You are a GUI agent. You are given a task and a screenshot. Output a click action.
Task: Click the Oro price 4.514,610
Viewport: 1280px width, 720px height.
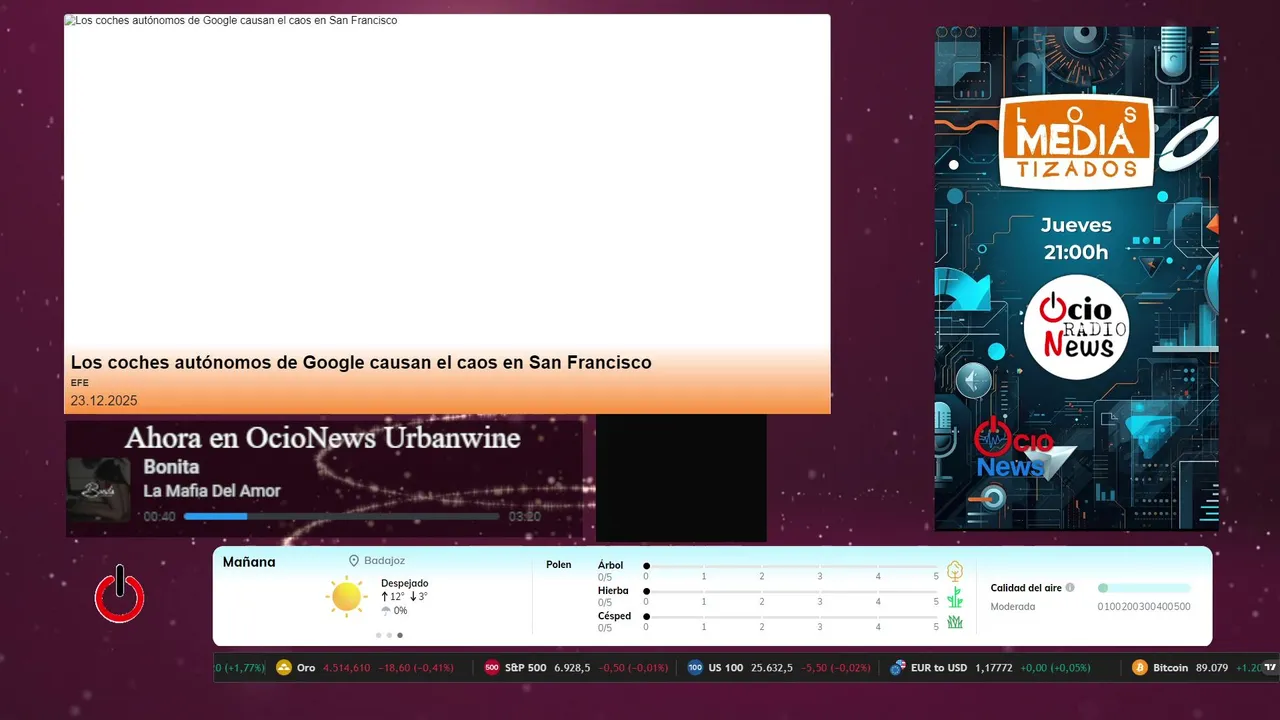pyautogui.click(x=347, y=668)
